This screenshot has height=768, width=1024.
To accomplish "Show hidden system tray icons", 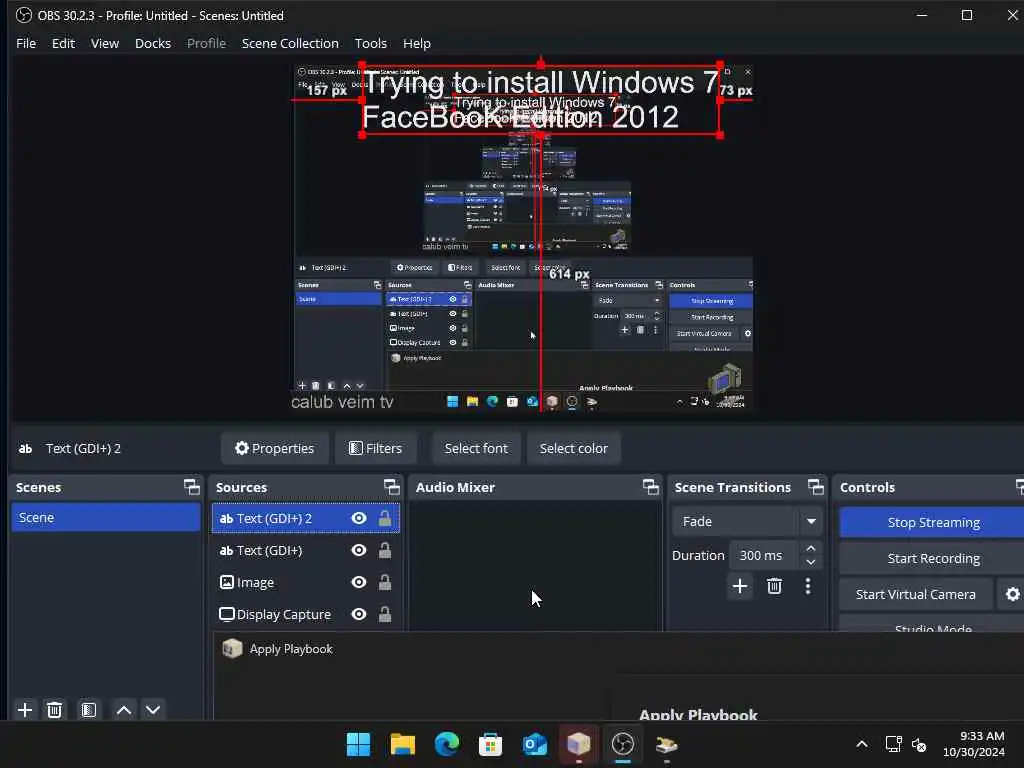I will [862, 744].
